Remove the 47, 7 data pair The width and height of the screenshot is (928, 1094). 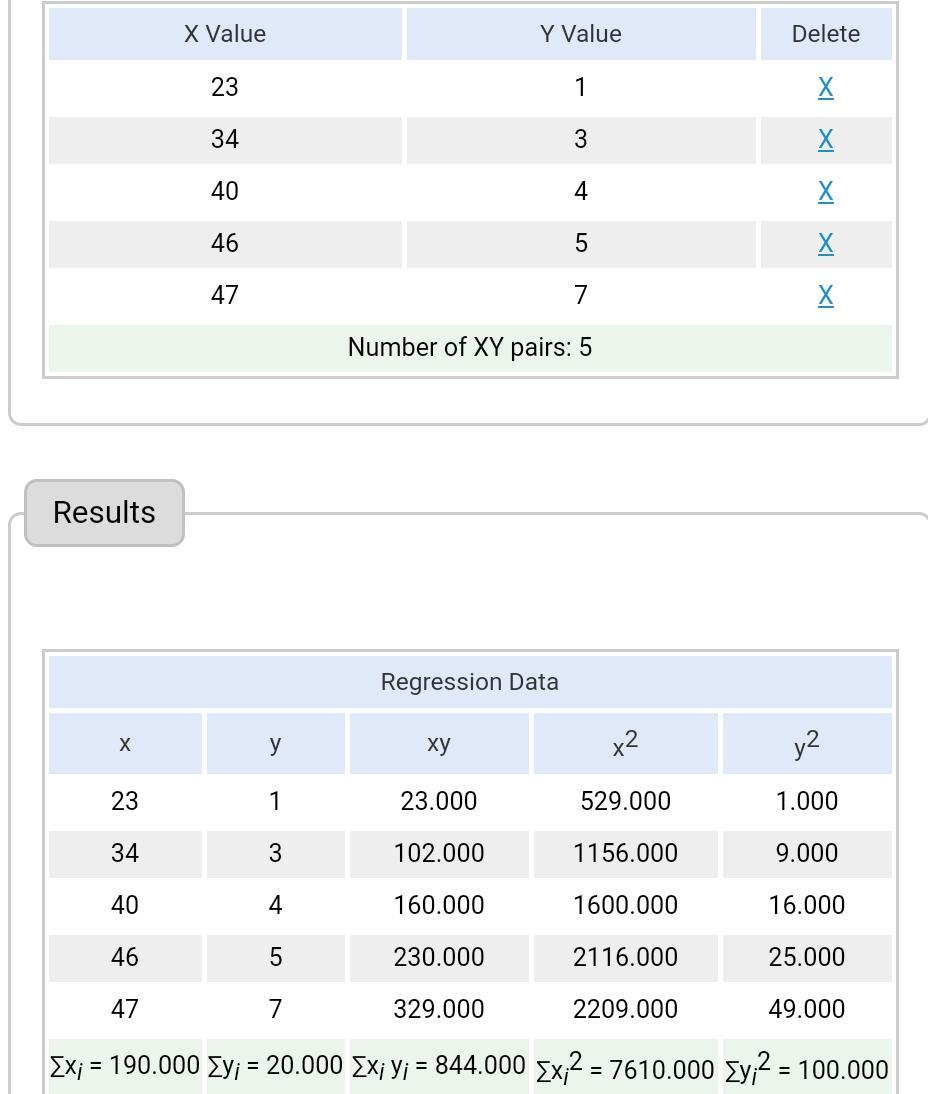825,296
